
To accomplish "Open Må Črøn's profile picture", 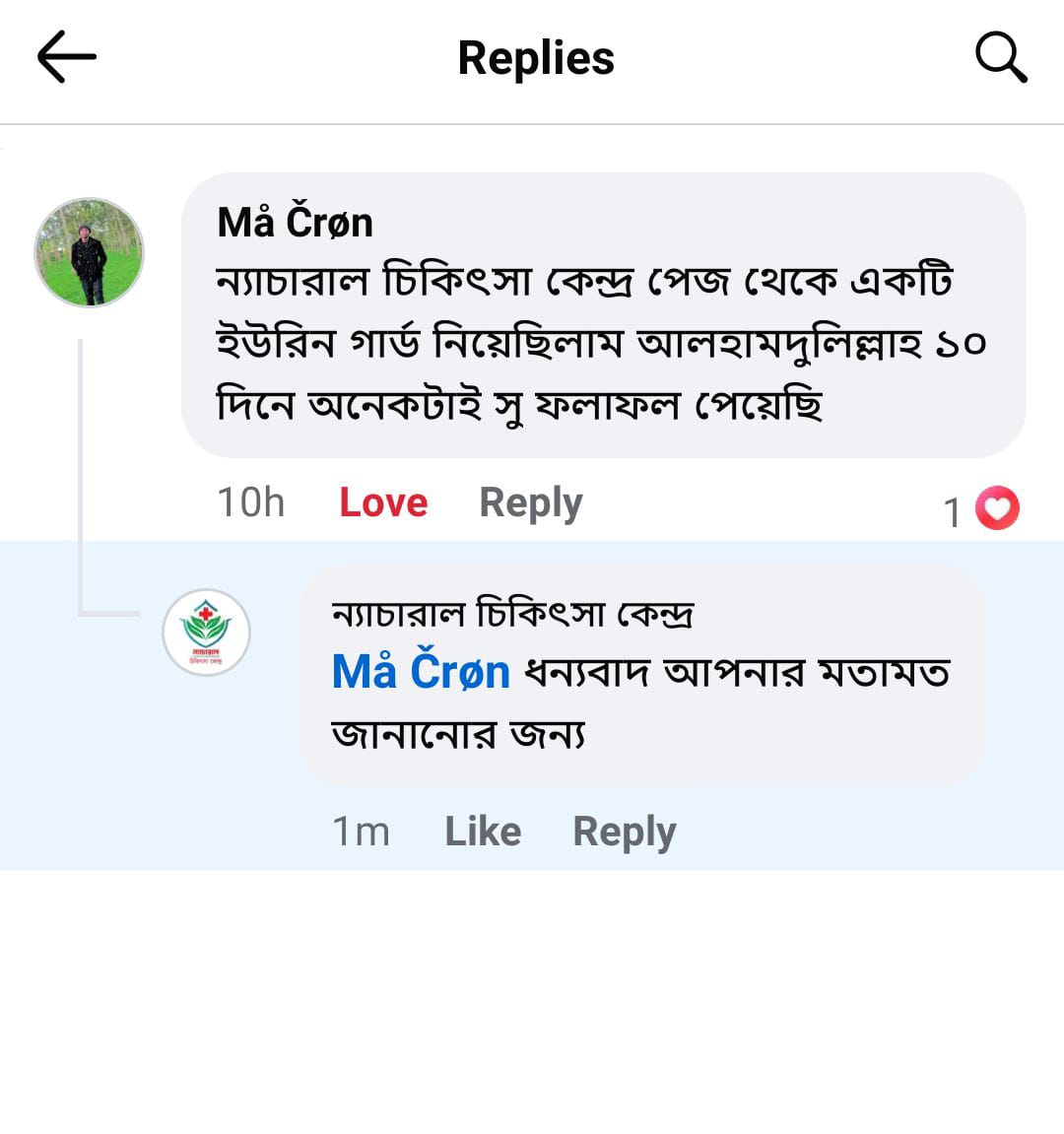I will click(x=90, y=253).
